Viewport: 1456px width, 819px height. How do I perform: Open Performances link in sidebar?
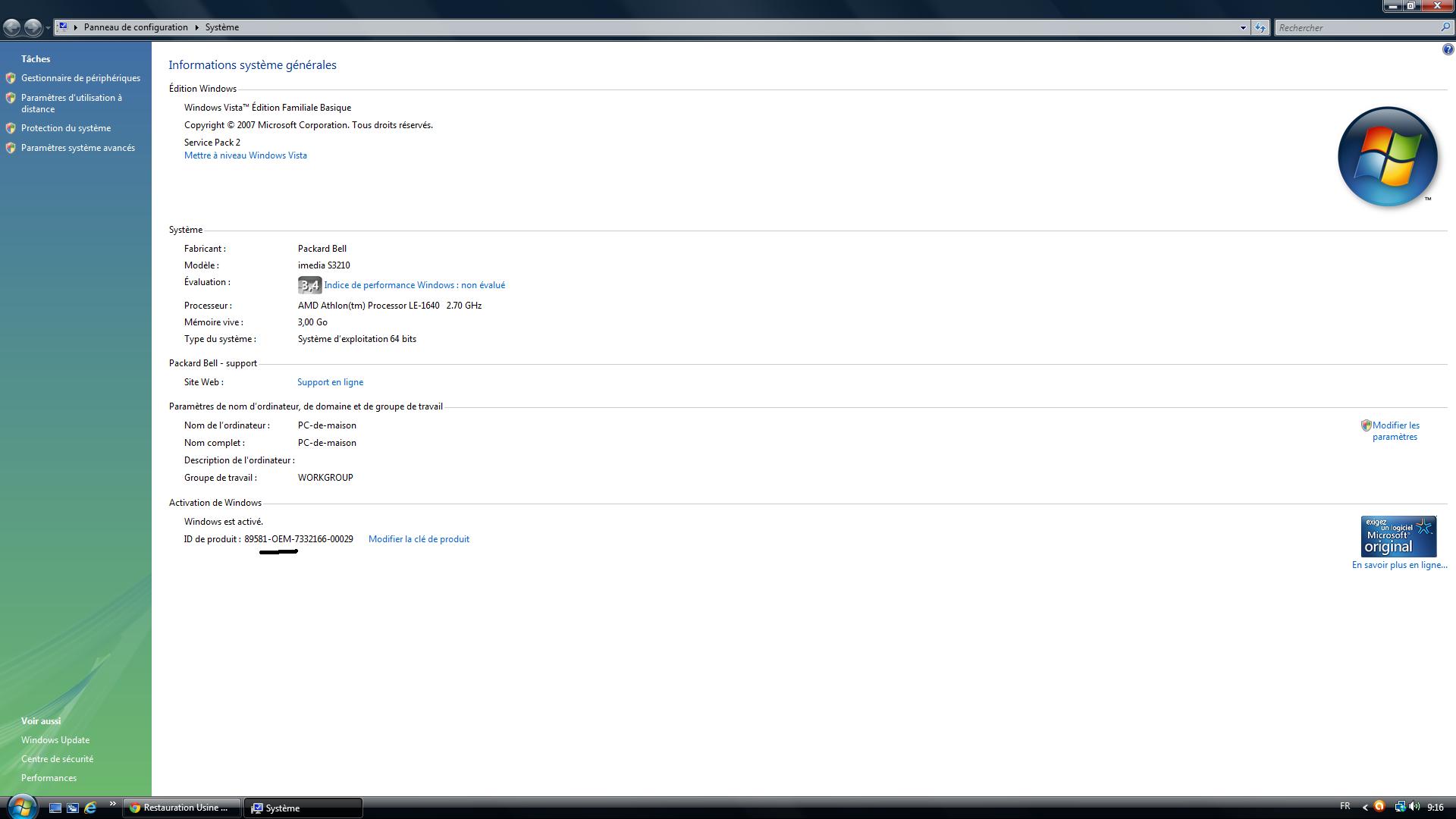(49, 778)
